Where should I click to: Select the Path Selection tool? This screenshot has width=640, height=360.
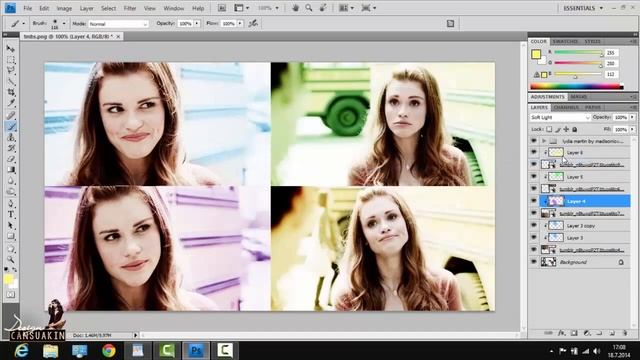[11, 226]
